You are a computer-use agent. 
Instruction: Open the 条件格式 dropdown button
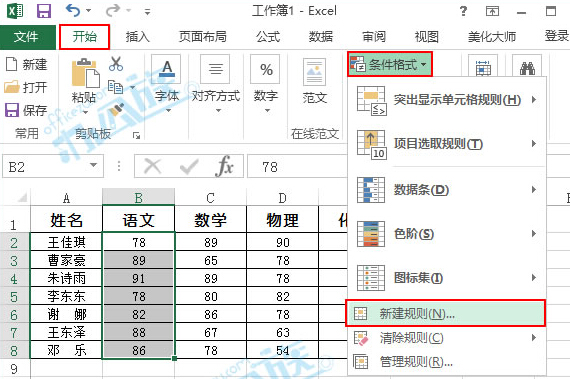pyautogui.click(x=390, y=64)
